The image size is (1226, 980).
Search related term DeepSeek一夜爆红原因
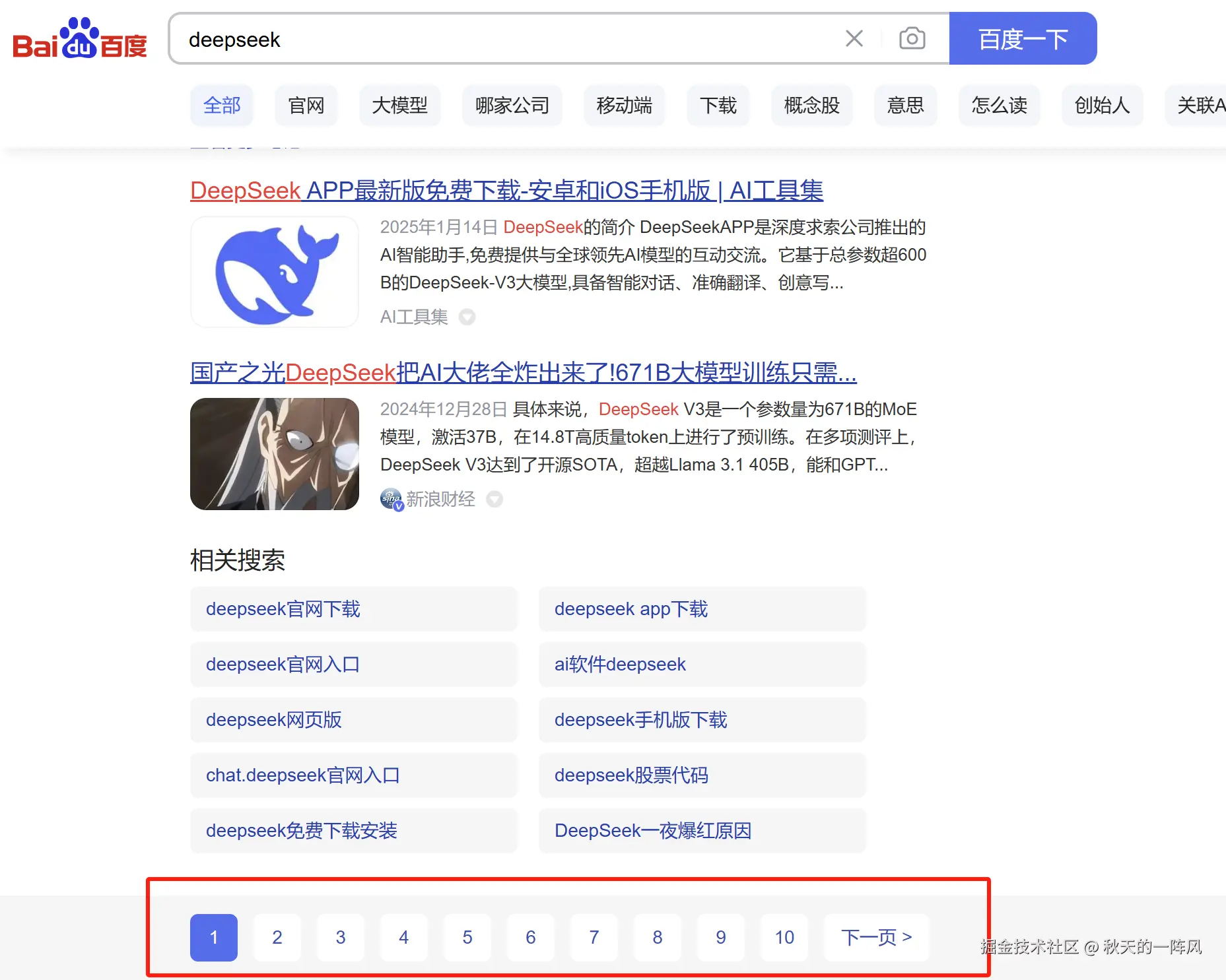pos(702,830)
